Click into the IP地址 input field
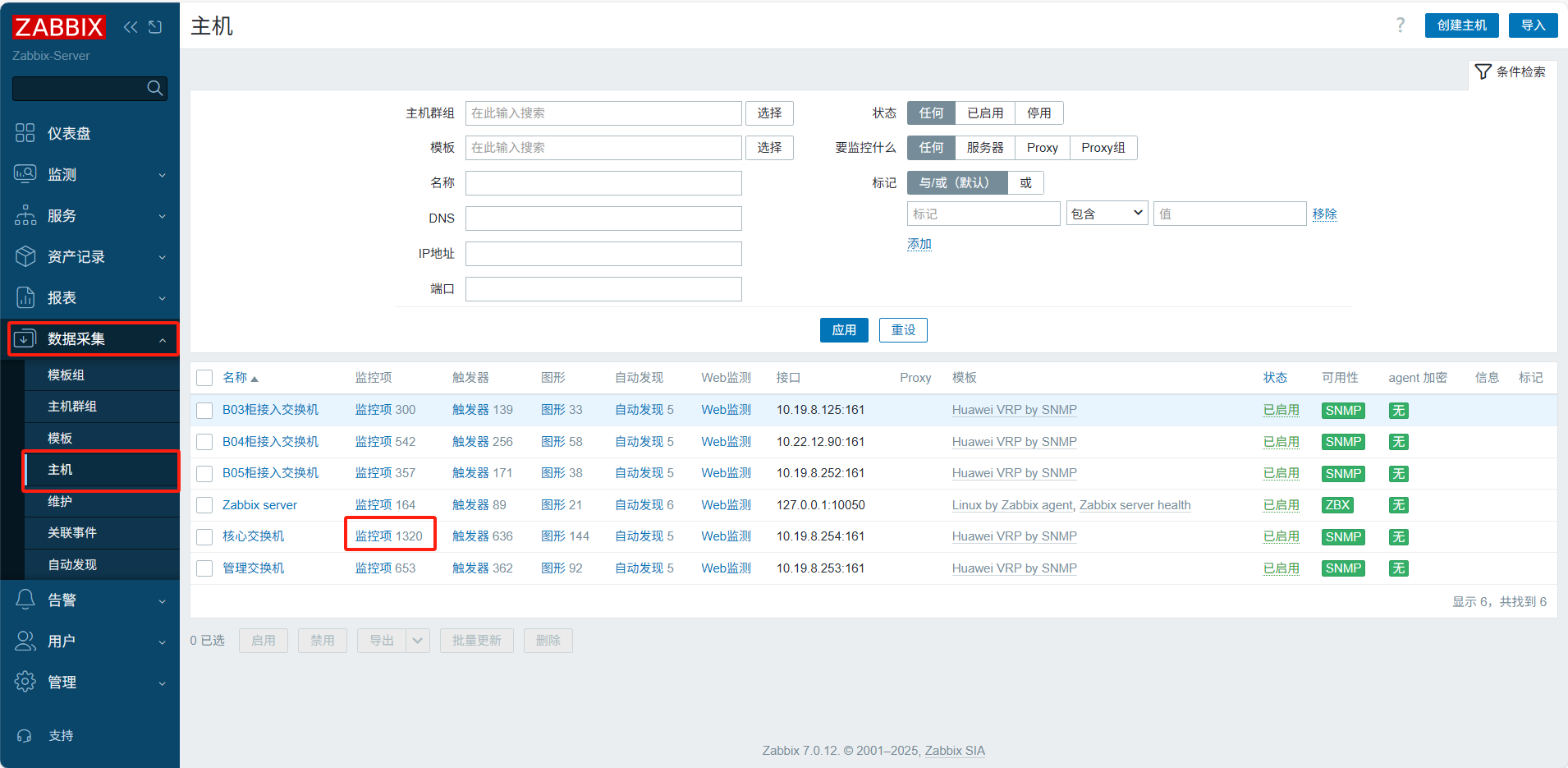 [603, 254]
